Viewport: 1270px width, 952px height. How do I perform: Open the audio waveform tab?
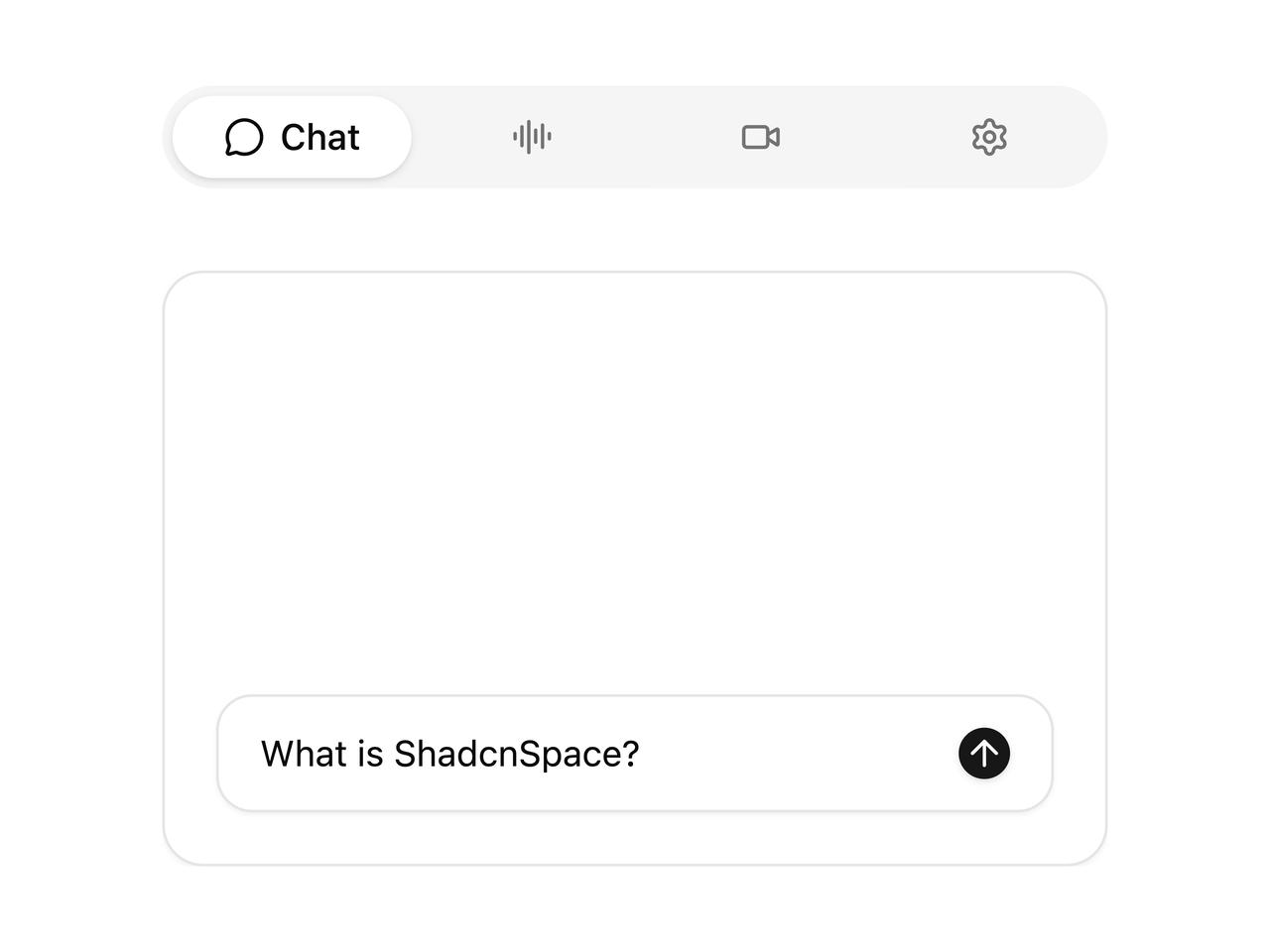click(x=532, y=137)
